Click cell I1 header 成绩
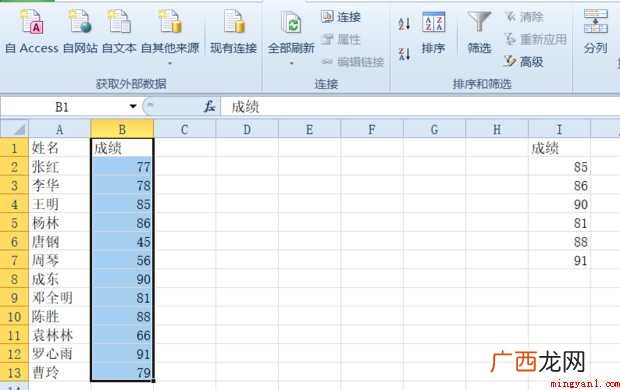Screen dimensions: 620x390 click(559, 148)
